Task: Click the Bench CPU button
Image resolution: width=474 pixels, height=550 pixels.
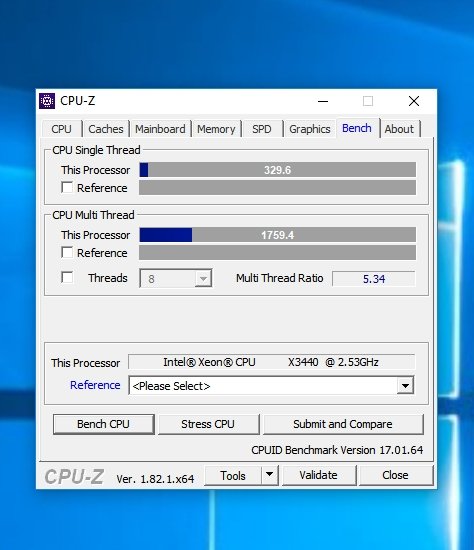Action: click(x=104, y=424)
